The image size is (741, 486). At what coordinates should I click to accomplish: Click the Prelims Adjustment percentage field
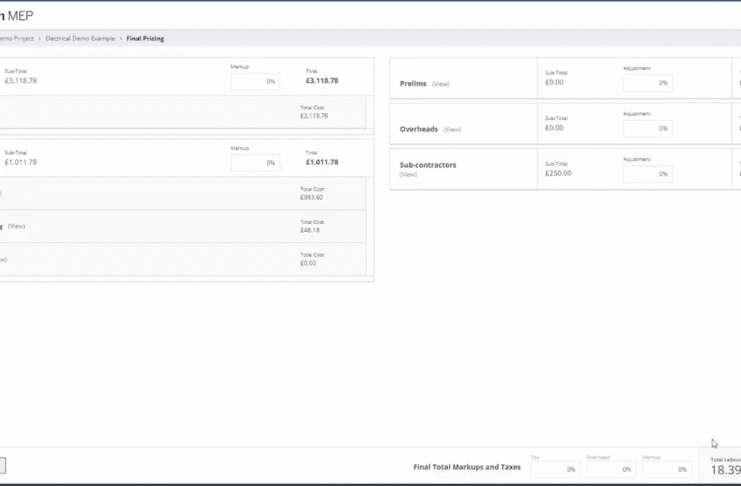(647, 83)
